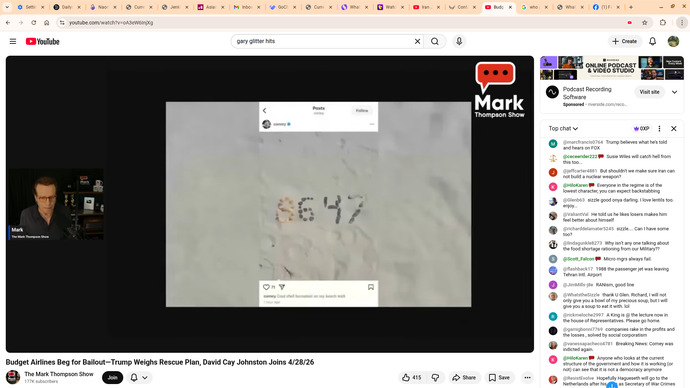Click @Scott_Falcon chat username
This screenshot has height=388, width=690.
point(579,259)
